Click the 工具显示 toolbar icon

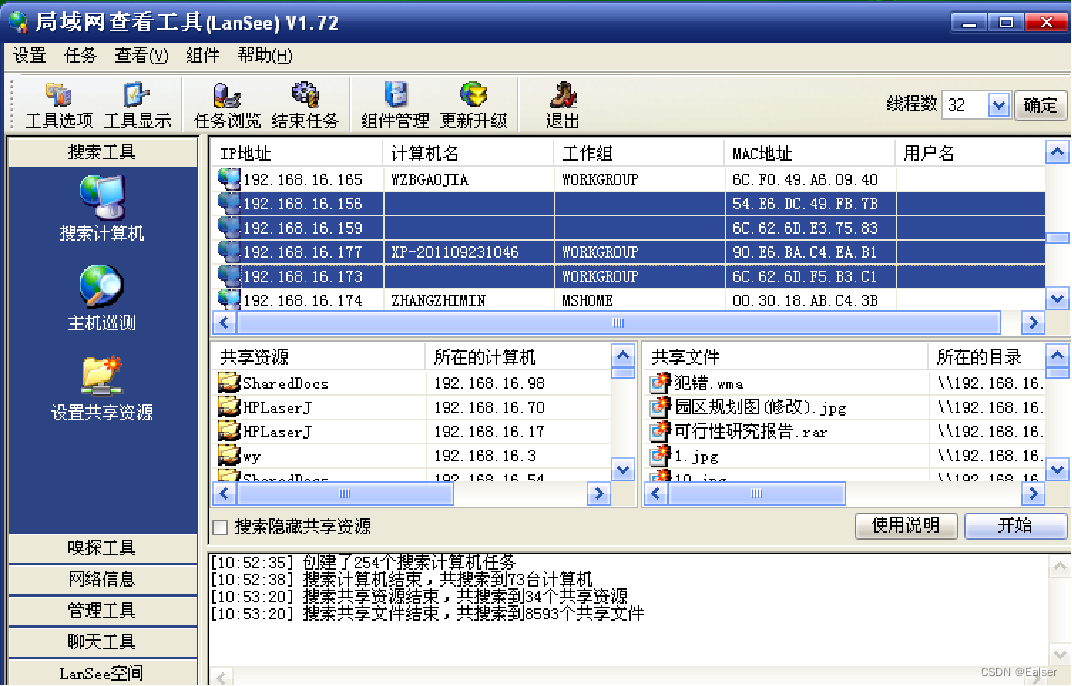(x=137, y=105)
